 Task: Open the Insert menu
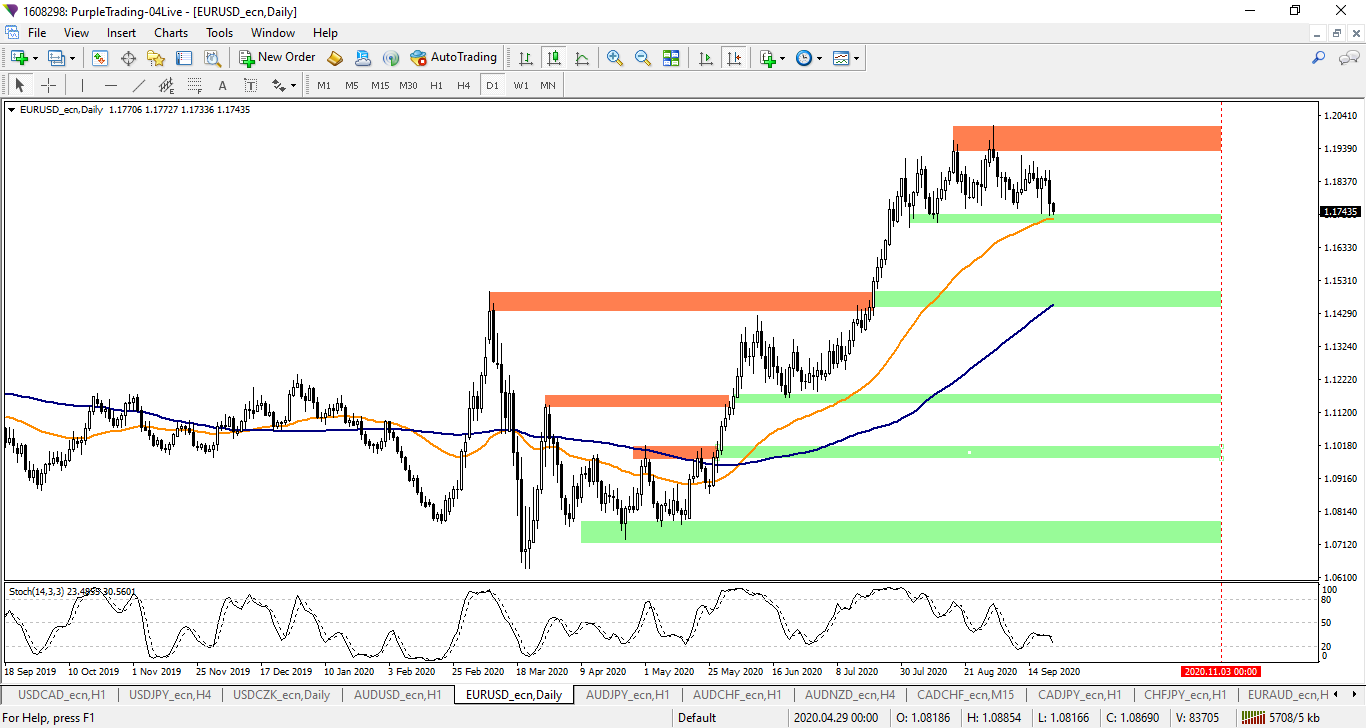point(122,33)
